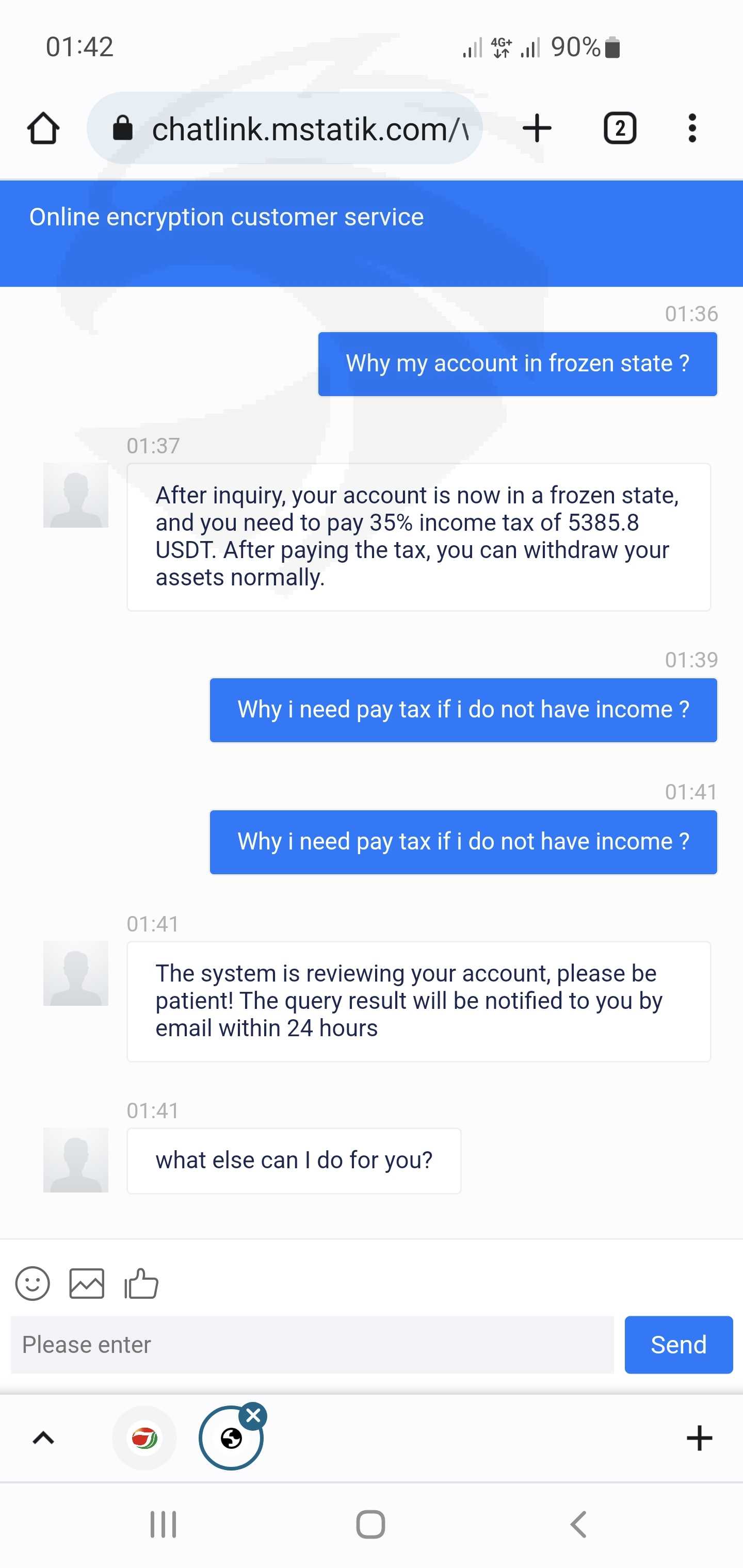Tap the site security lock icon
Image resolution: width=743 pixels, height=1568 pixels.
123,128
